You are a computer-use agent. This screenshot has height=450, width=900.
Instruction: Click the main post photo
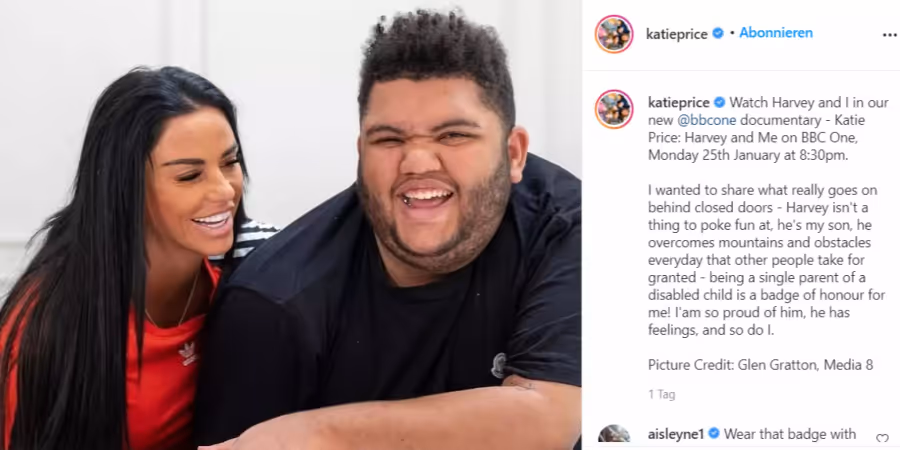coord(290,225)
